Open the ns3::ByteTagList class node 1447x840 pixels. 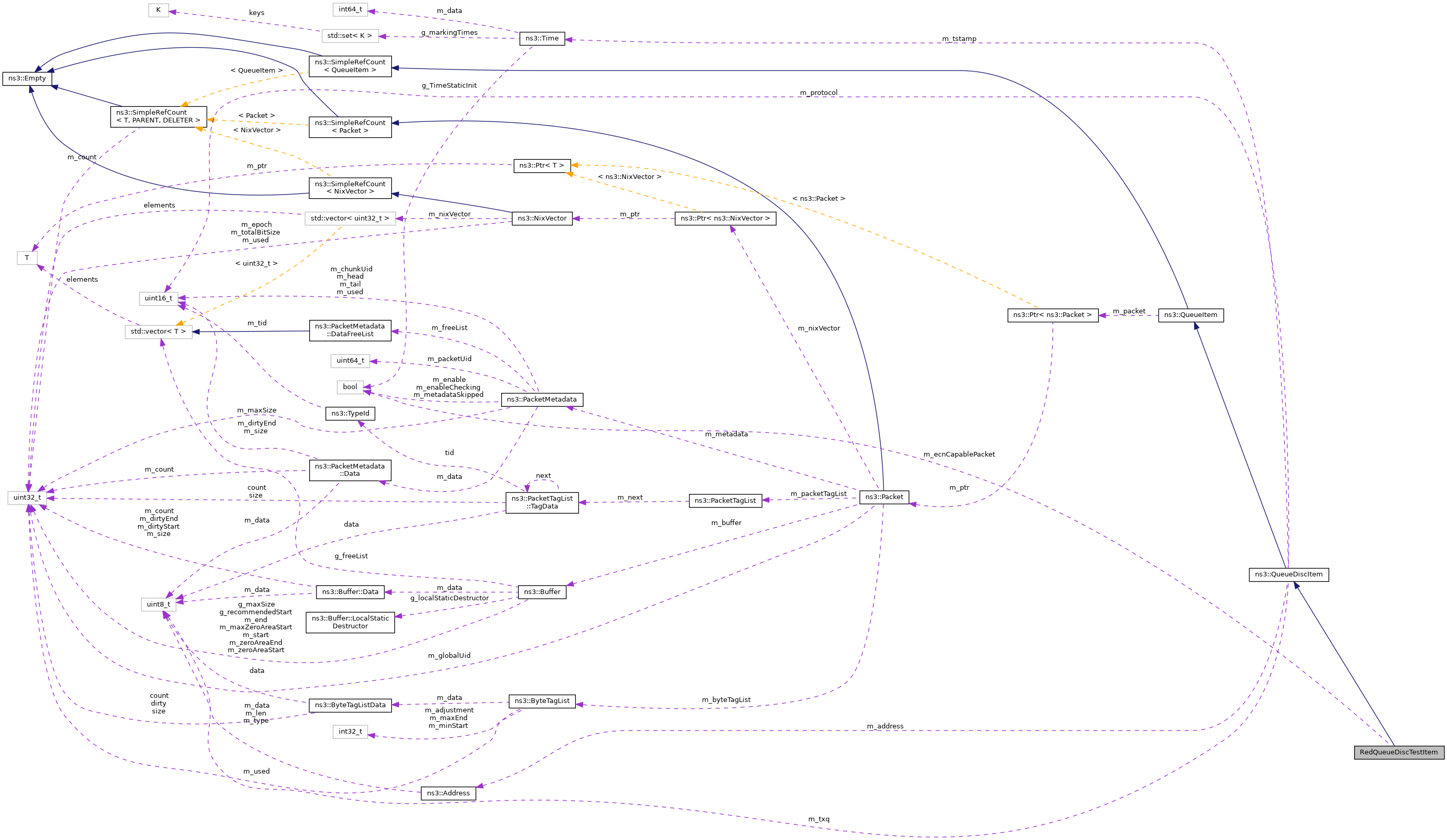click(x=543, y=700)
